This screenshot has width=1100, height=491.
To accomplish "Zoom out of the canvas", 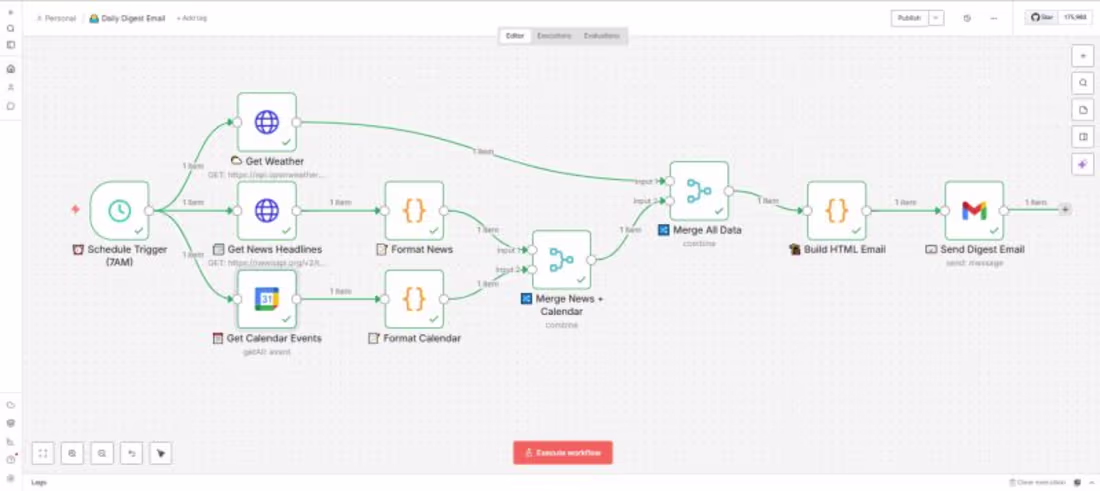I will click(102, 453).
